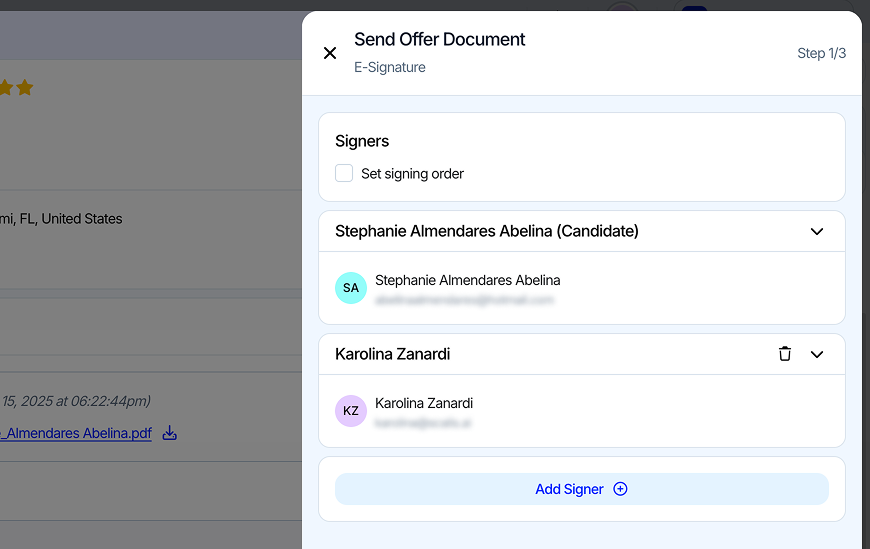The height and width of the screenshot is (549, 870).
Task: Click Karolina Zanardi's blurred email address
Action: 422,423
